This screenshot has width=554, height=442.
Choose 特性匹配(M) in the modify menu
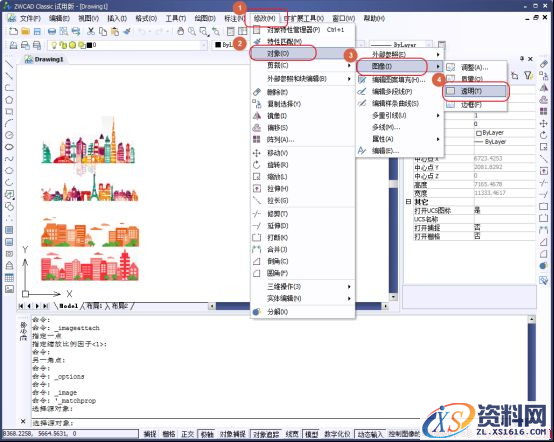pyautogui.click(x=302, y=42)
